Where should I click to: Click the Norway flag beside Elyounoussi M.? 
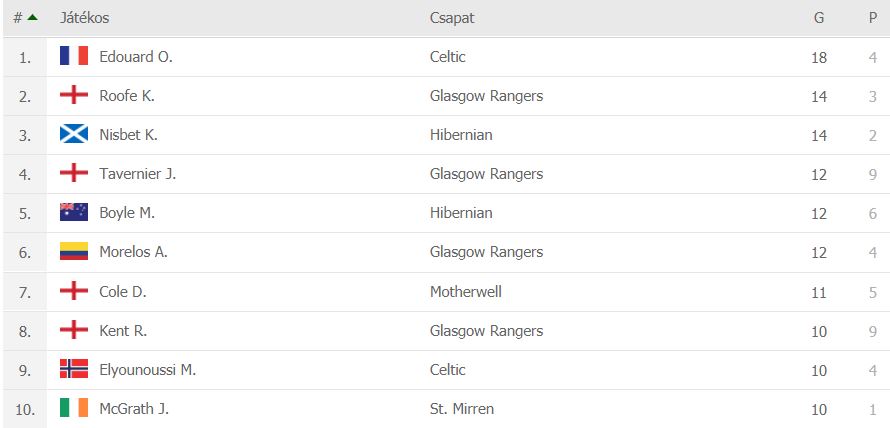[74, 370]
